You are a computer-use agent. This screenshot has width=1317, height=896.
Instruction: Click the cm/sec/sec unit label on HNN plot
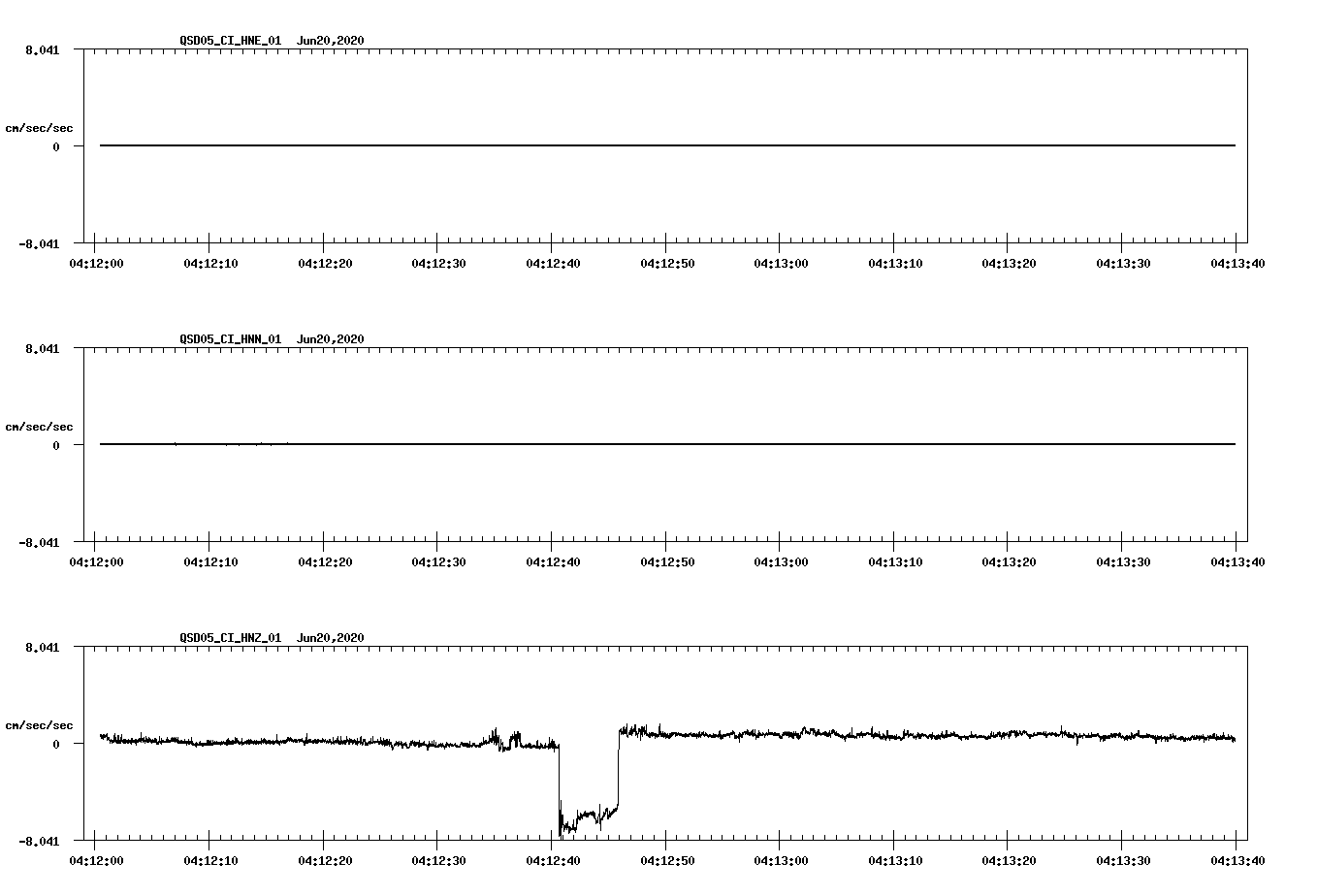tap(40, 427)
